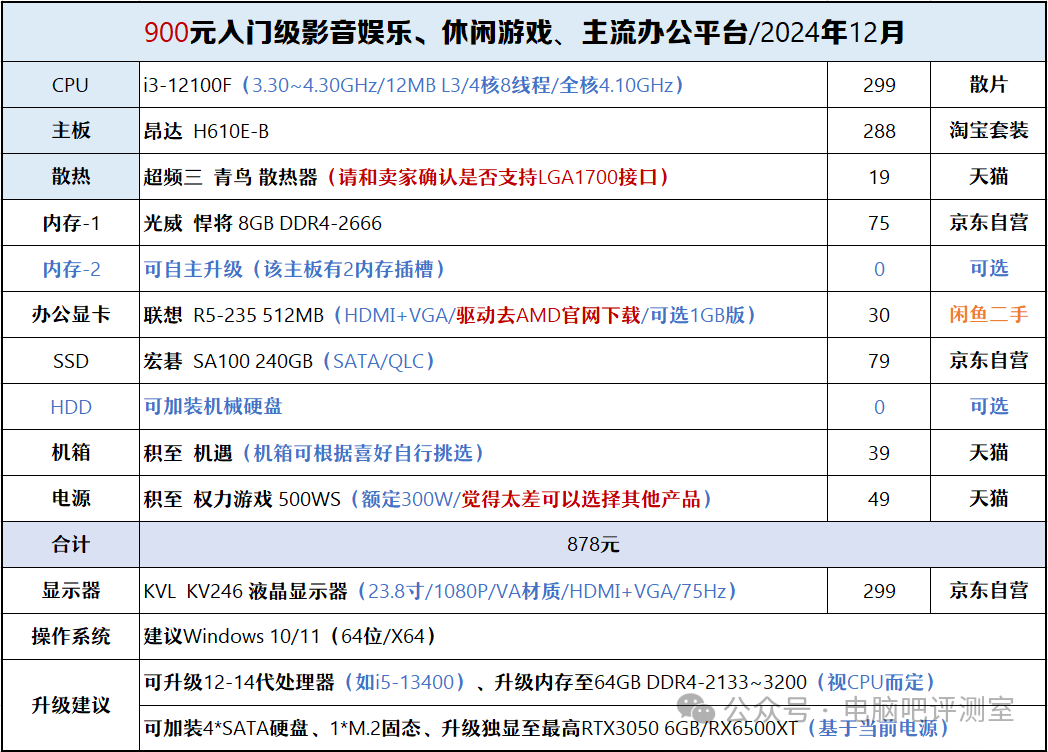Viewport: 1048px width, 752px height.
Task: Click '可选' in the 内存-2 row
Action: tap(989, 269)
